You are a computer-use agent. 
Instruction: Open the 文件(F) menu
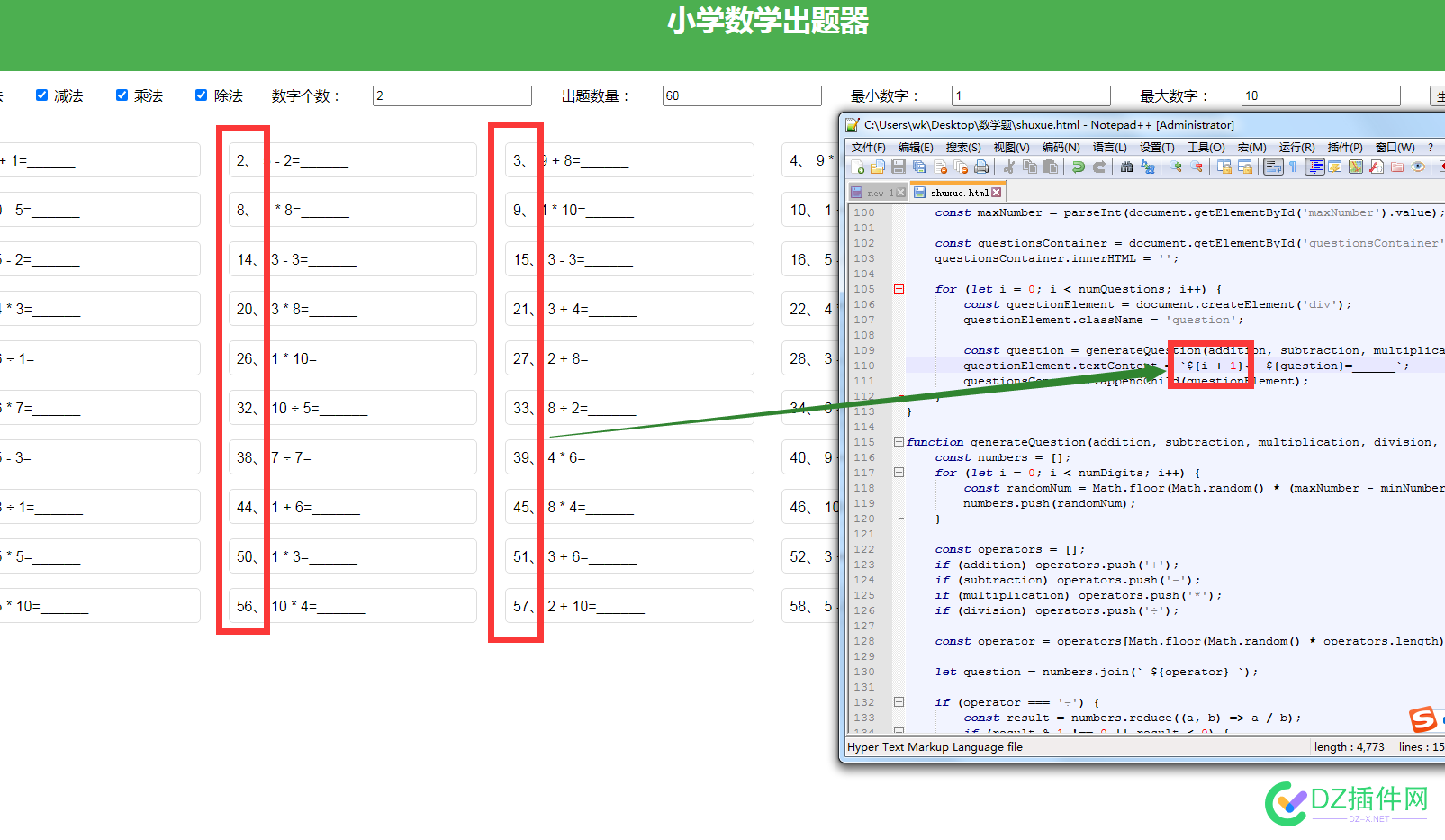(868, 148)
